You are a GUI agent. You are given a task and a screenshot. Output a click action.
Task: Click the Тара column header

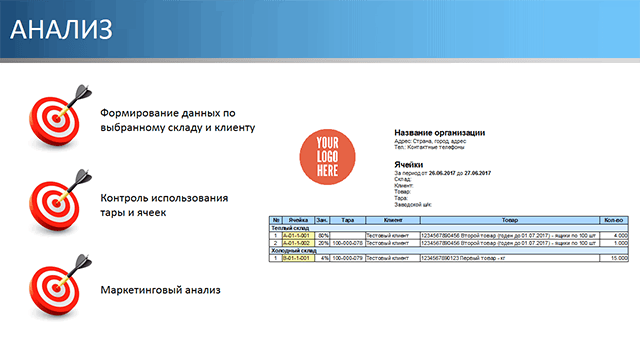pos(347,220)
